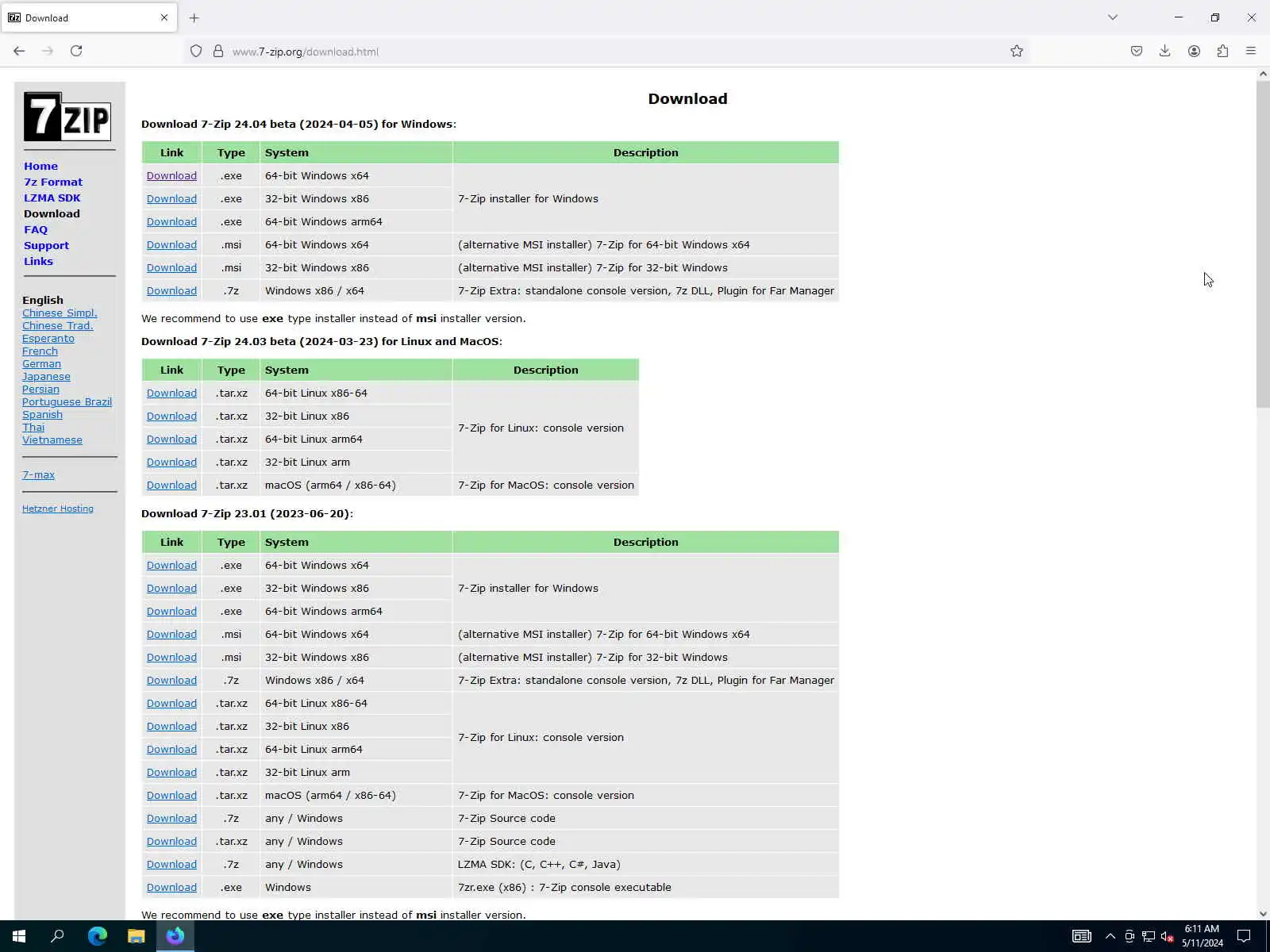1270x952 pixels.
Task: Click the muted volume tray icon
Action: coord(1168,936)
